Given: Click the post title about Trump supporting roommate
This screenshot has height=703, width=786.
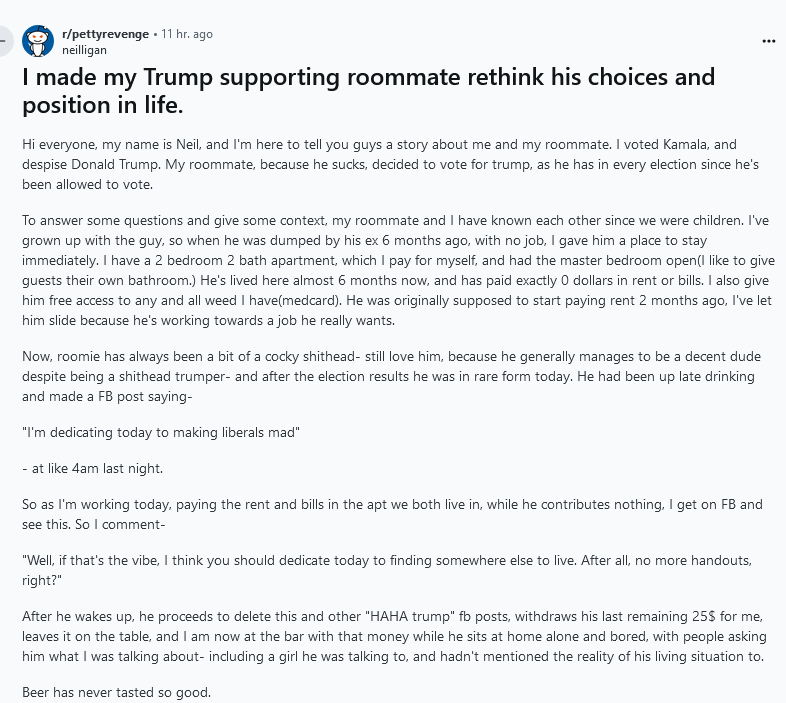Looking at the screenshot, I should (368, 90).
